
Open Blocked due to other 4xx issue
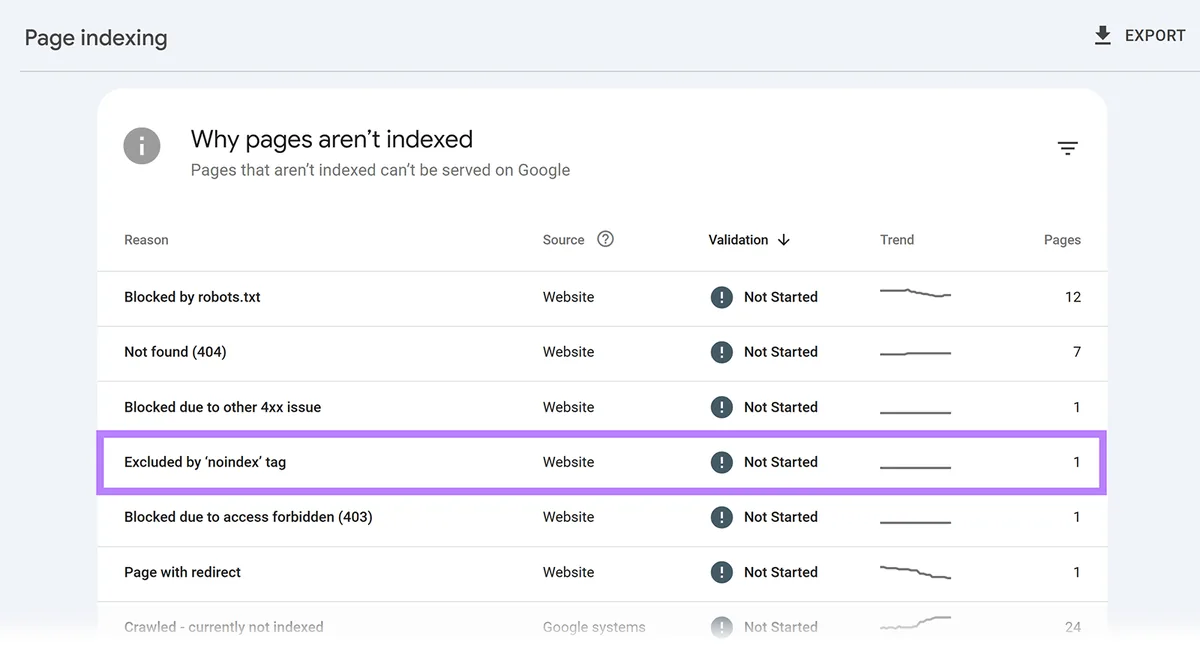coord(222,407)
